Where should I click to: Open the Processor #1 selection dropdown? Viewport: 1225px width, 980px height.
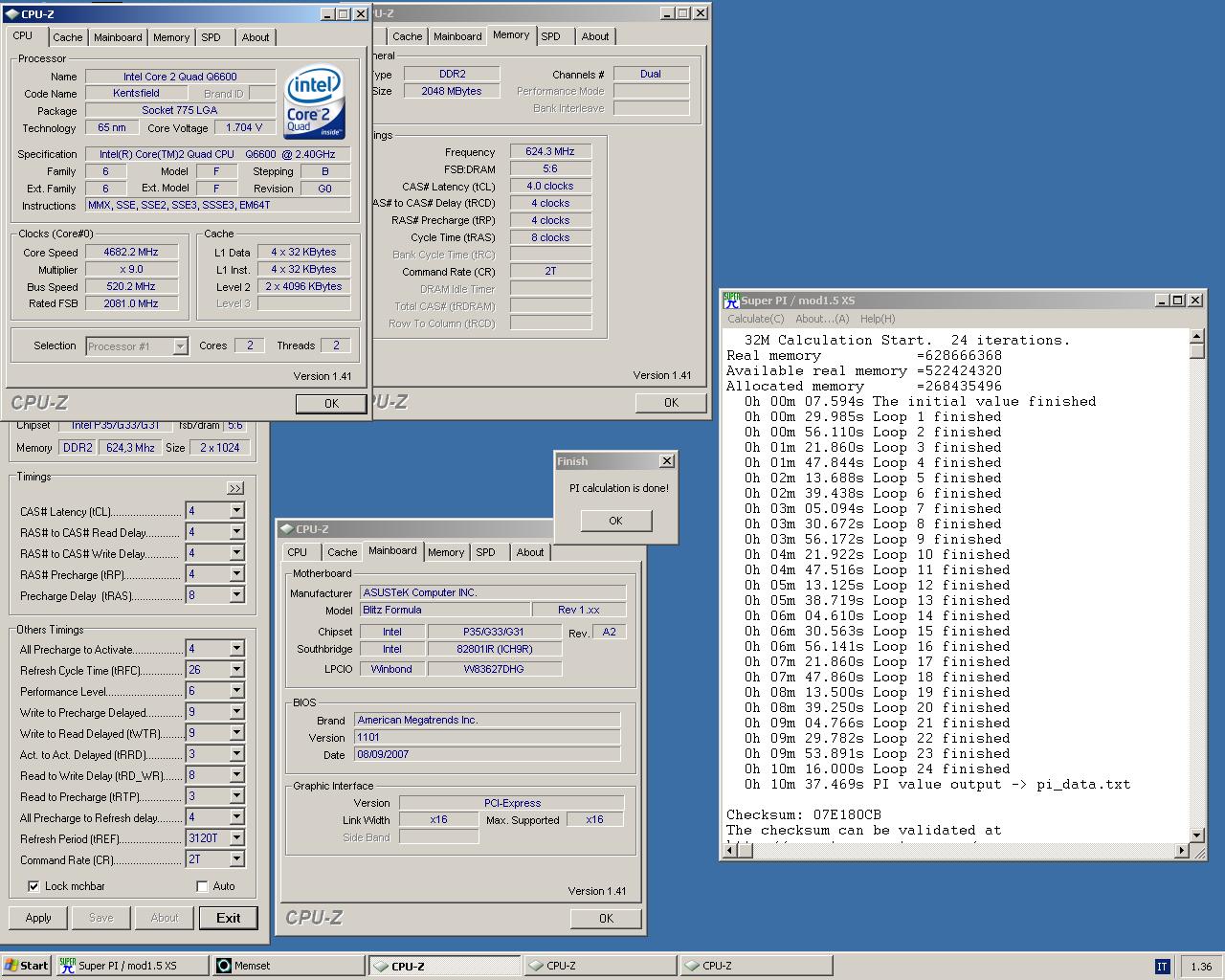pyautogui.click(x=180, y=346)
